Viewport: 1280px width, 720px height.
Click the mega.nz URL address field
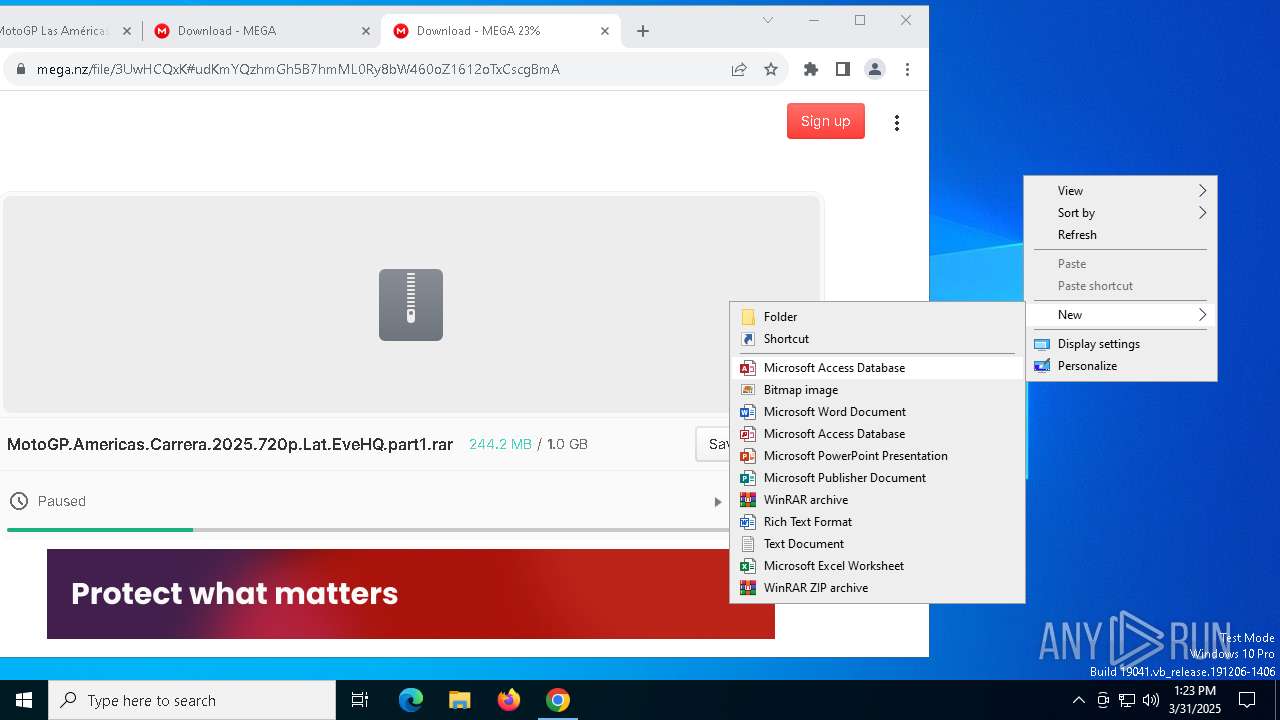tap(298, 69)
